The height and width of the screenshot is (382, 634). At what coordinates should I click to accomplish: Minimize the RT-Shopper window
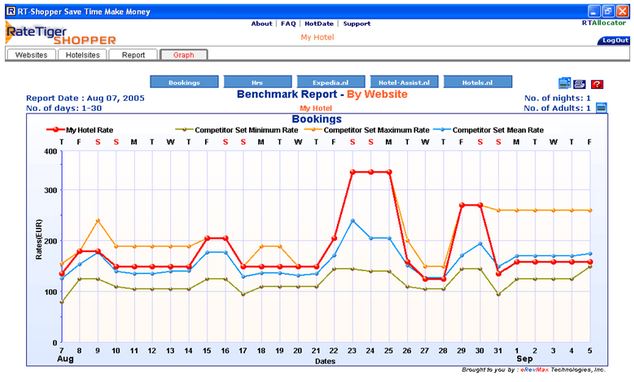click(x=594, y=11)
